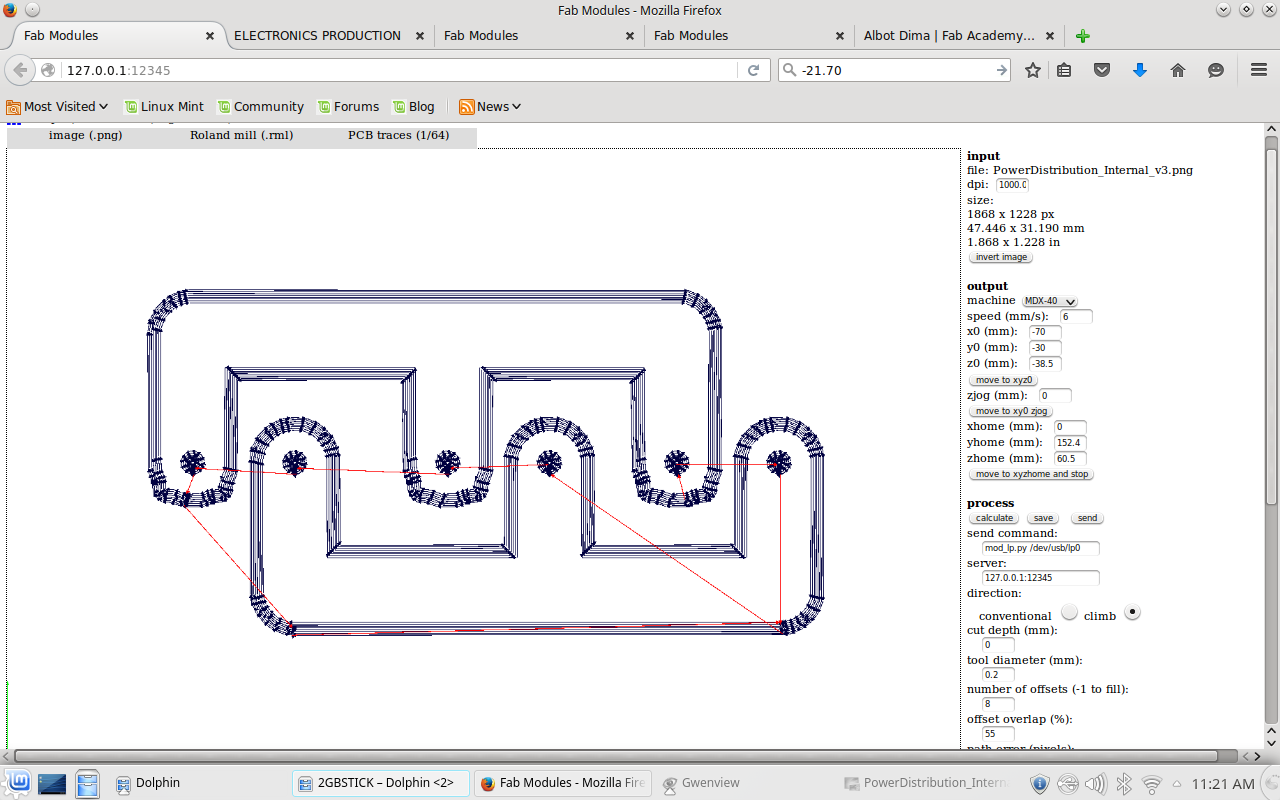Open the Firefox hamburger menu

(1259, 70)
